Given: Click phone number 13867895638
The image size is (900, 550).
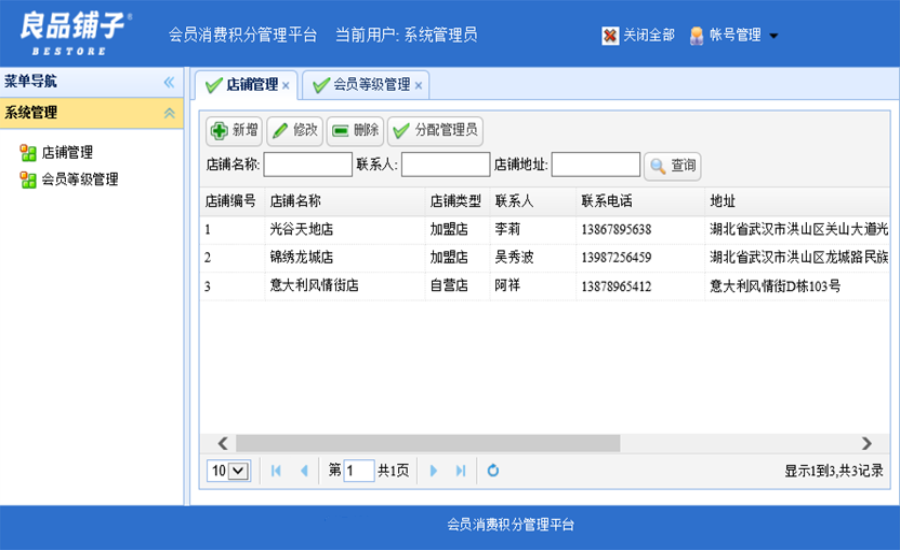Looking at the screenshot, I should coord(616,230).
